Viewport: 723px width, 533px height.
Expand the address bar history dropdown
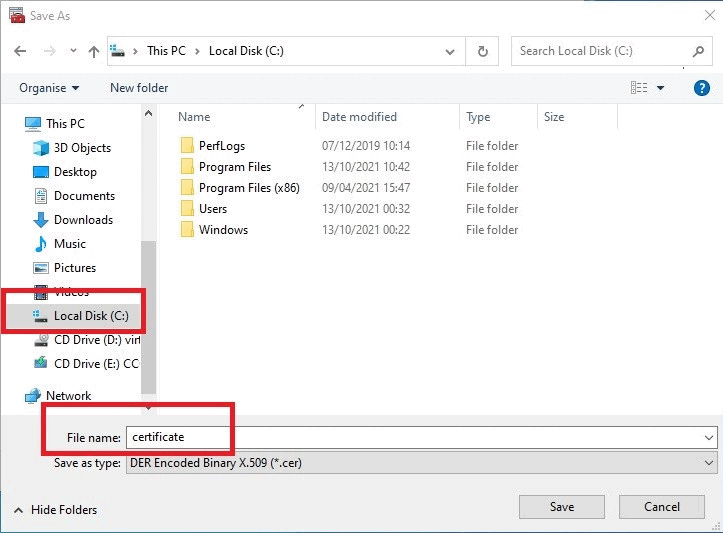(x=450, y=52)
